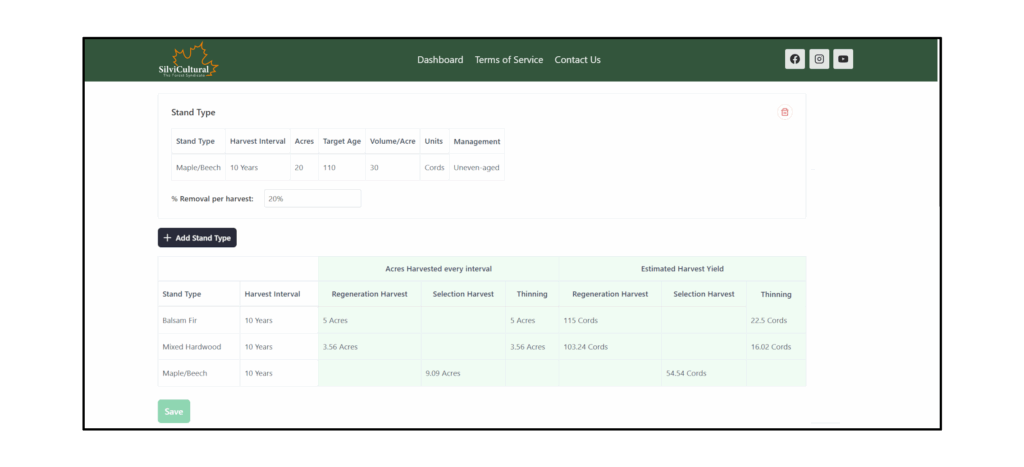The height and width of the screenshot is (467, 1024).
Task: Click the Maple/Beech cell in the summary table
Action: 185,373
